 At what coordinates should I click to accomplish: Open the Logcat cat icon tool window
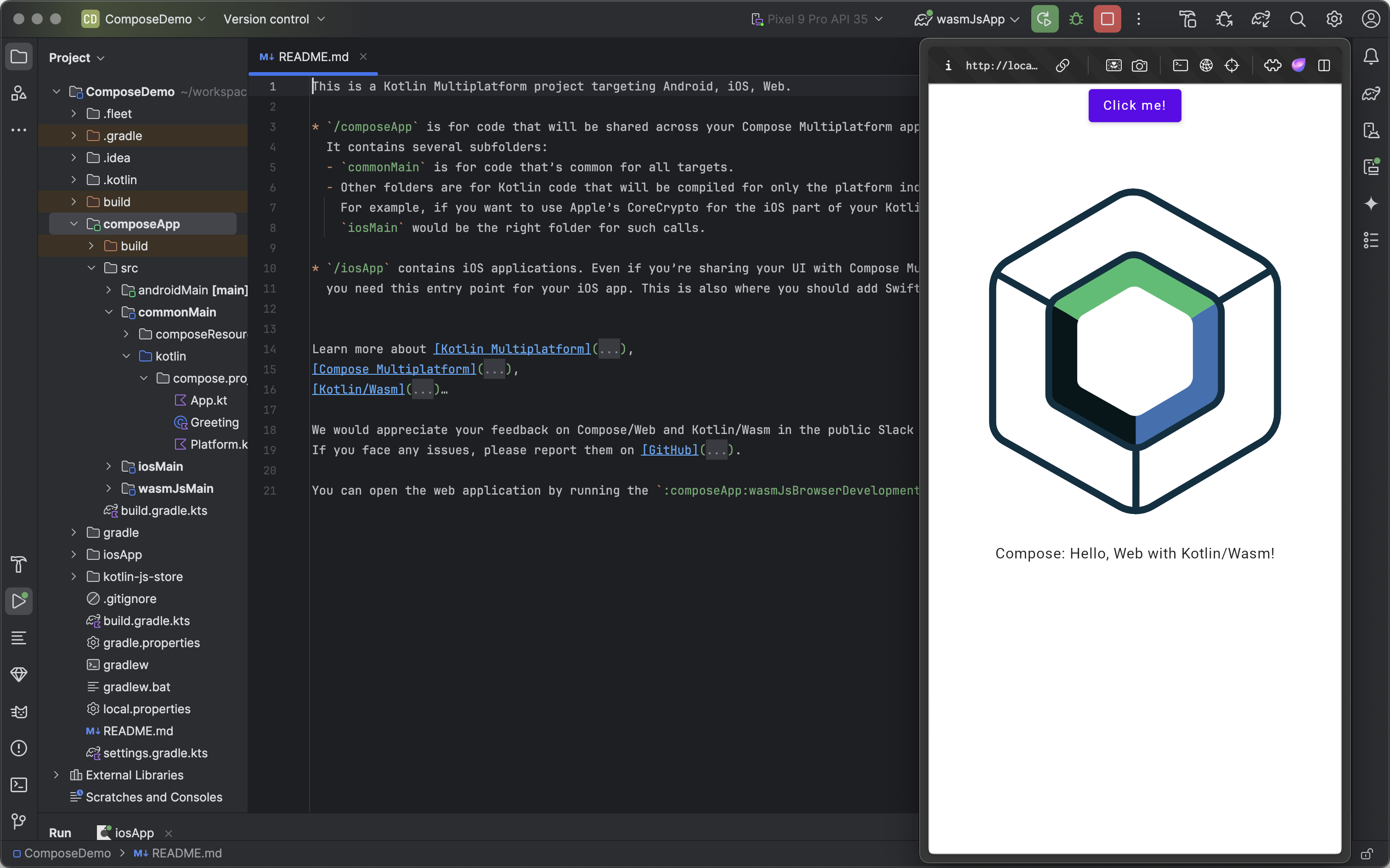(x=19, y=712)
